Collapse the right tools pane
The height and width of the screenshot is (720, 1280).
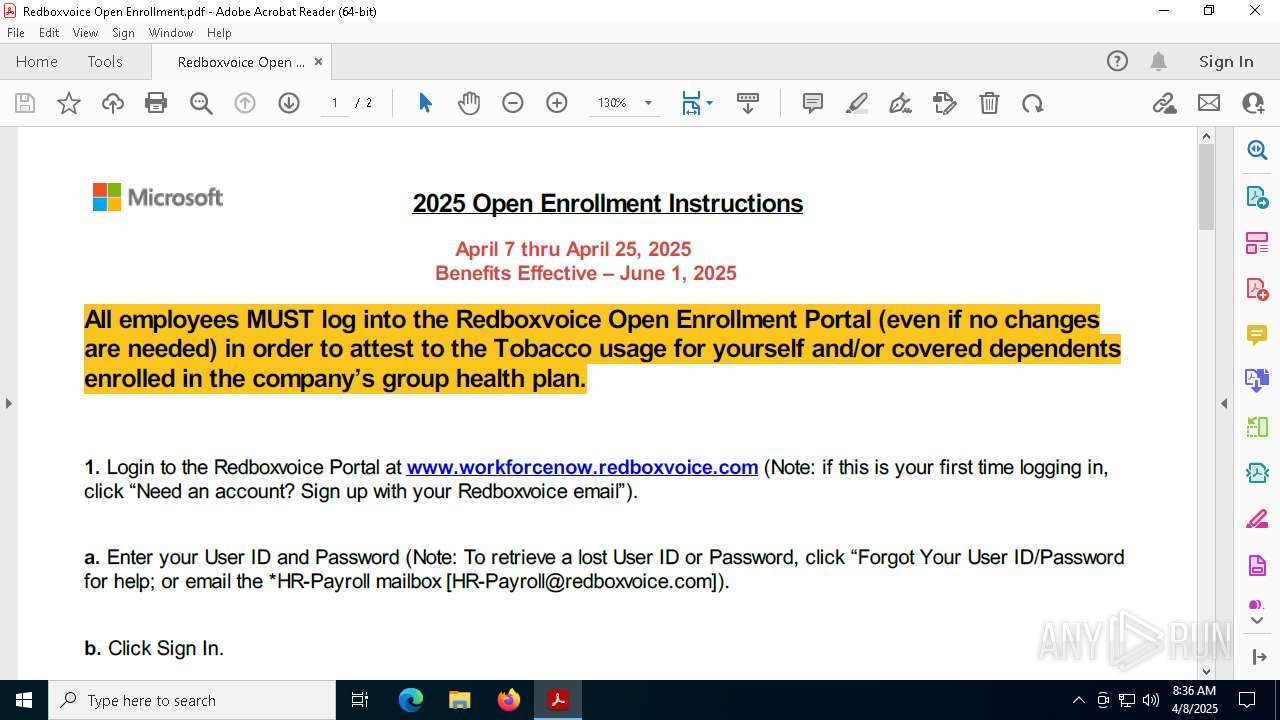coord(1224,403)
